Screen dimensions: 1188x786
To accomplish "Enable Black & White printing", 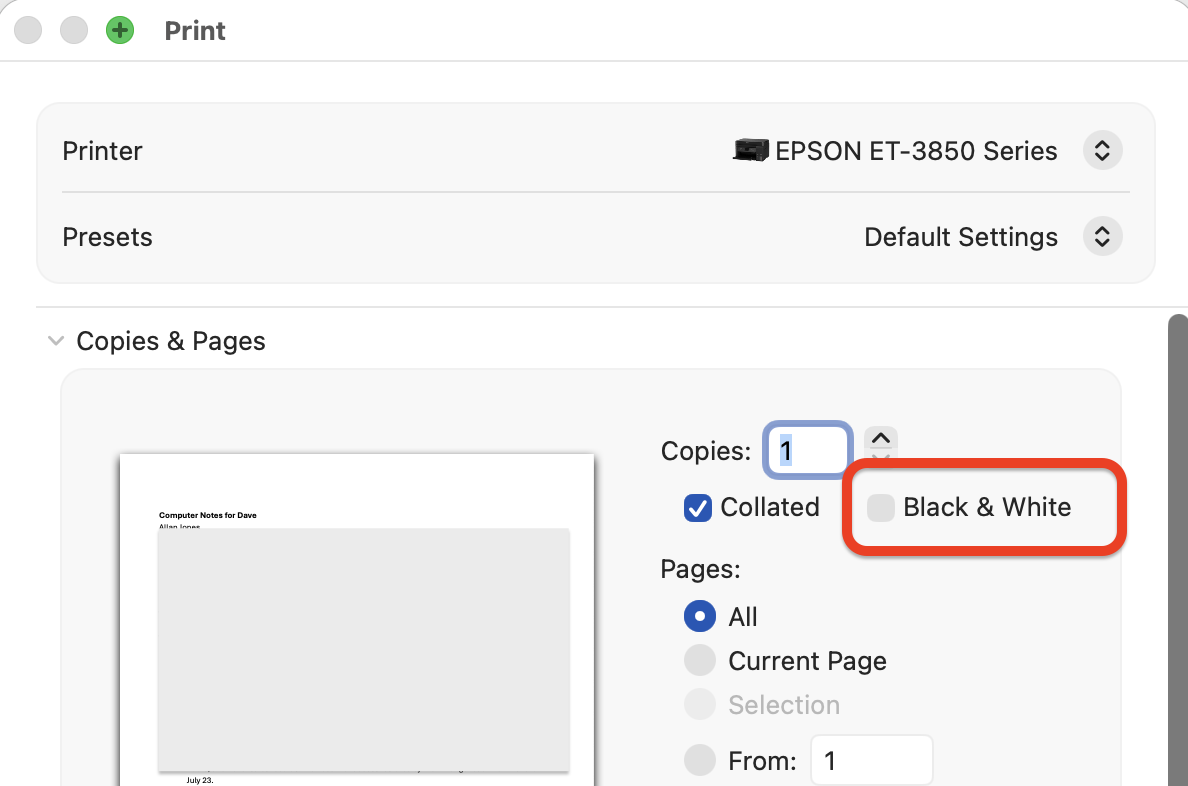I will pos(880,507).
